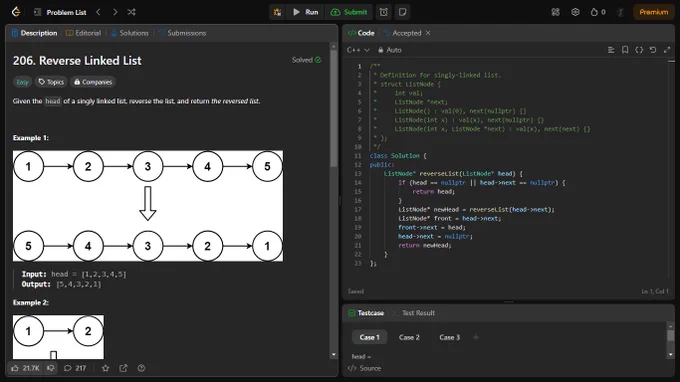Click the LeetCode logo icon
Image resolution: width=680 pixels, height=382 pixels.
point(16,12)
